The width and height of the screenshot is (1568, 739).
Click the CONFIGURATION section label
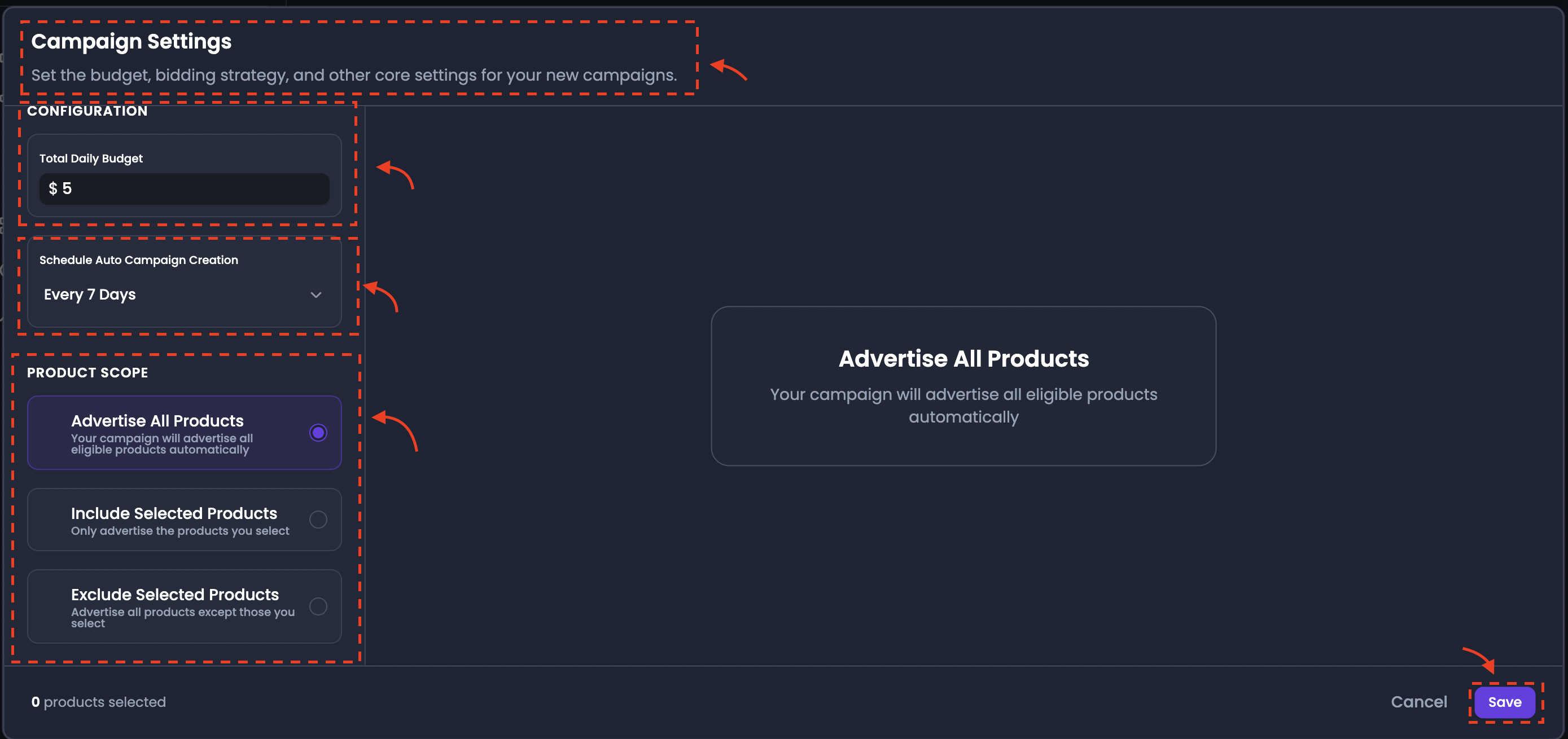pyautogui.click(x=87, y=111)
